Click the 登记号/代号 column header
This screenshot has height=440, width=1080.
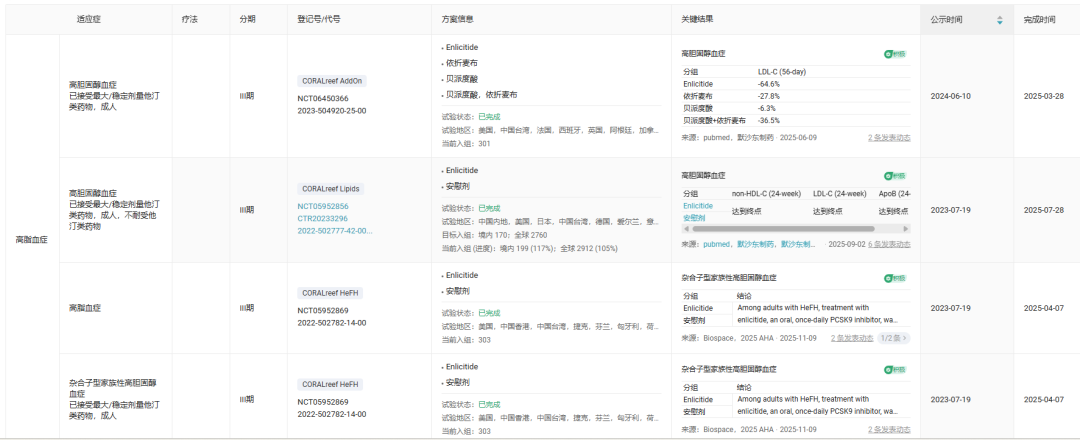pyautogui.click(x=319, y=20)
